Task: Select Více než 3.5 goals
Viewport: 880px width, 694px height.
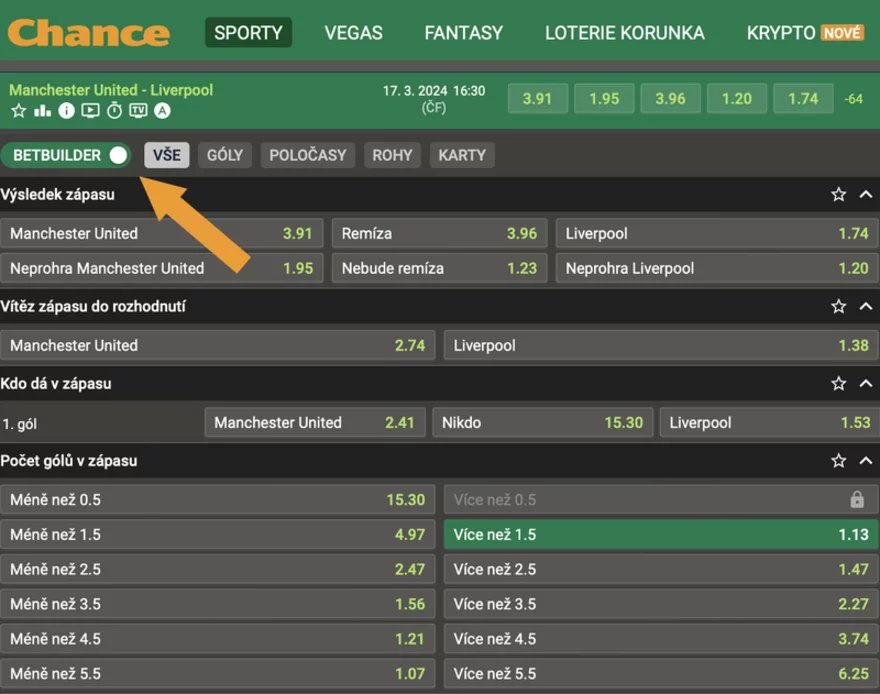Action: (662, 604)
